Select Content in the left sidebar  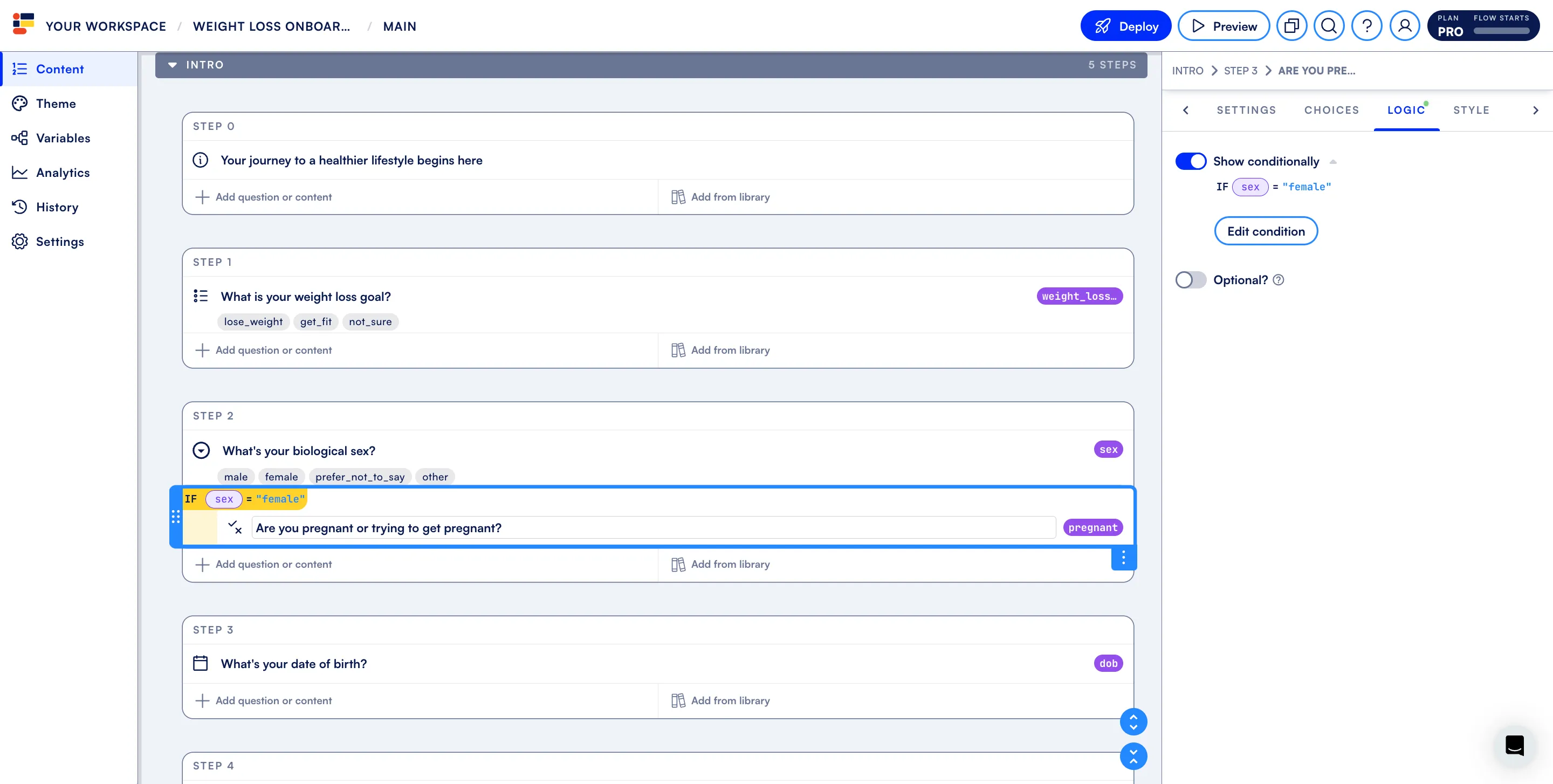coord(70,68)
